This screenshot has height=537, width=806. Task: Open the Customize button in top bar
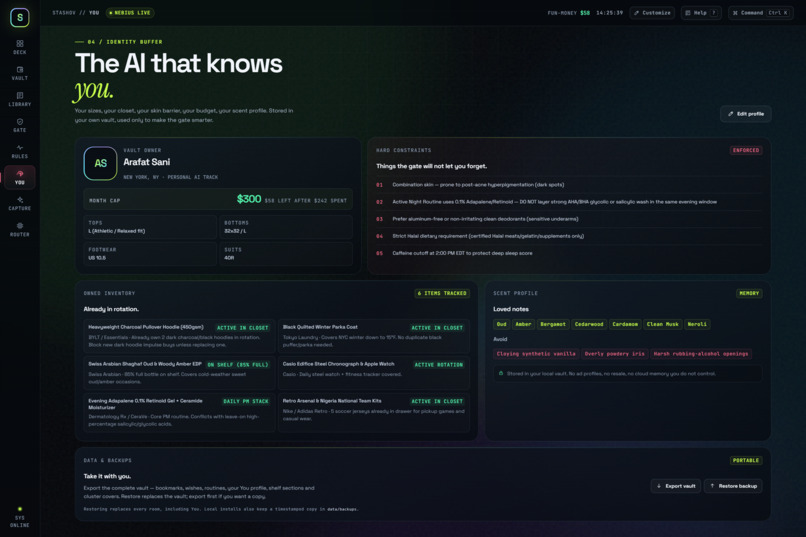[x=652, y=13]
